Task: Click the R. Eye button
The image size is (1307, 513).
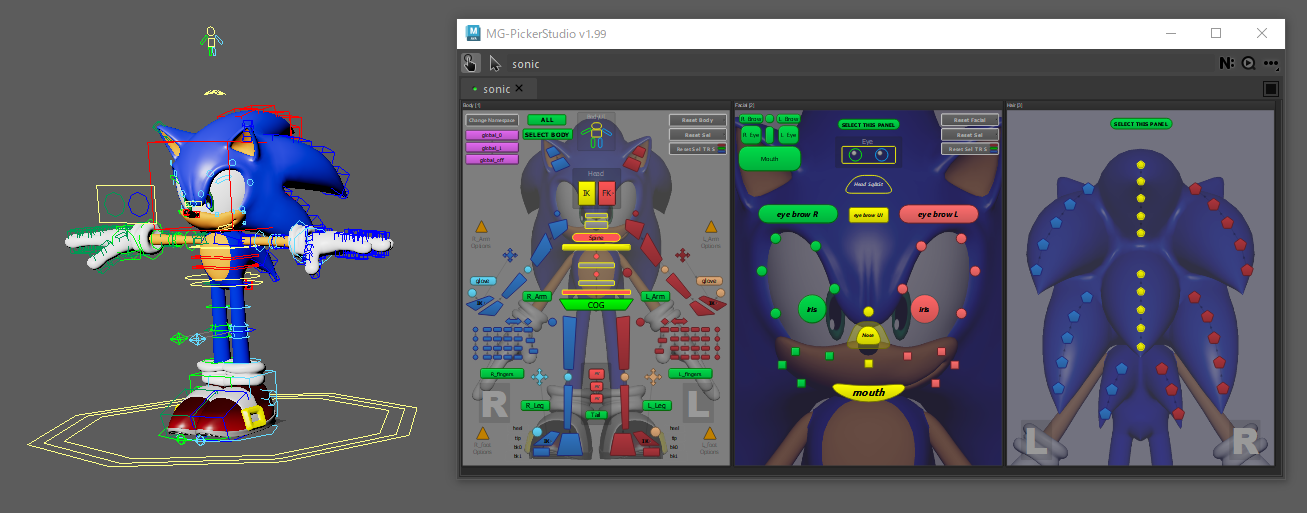Action: point(751,135)
